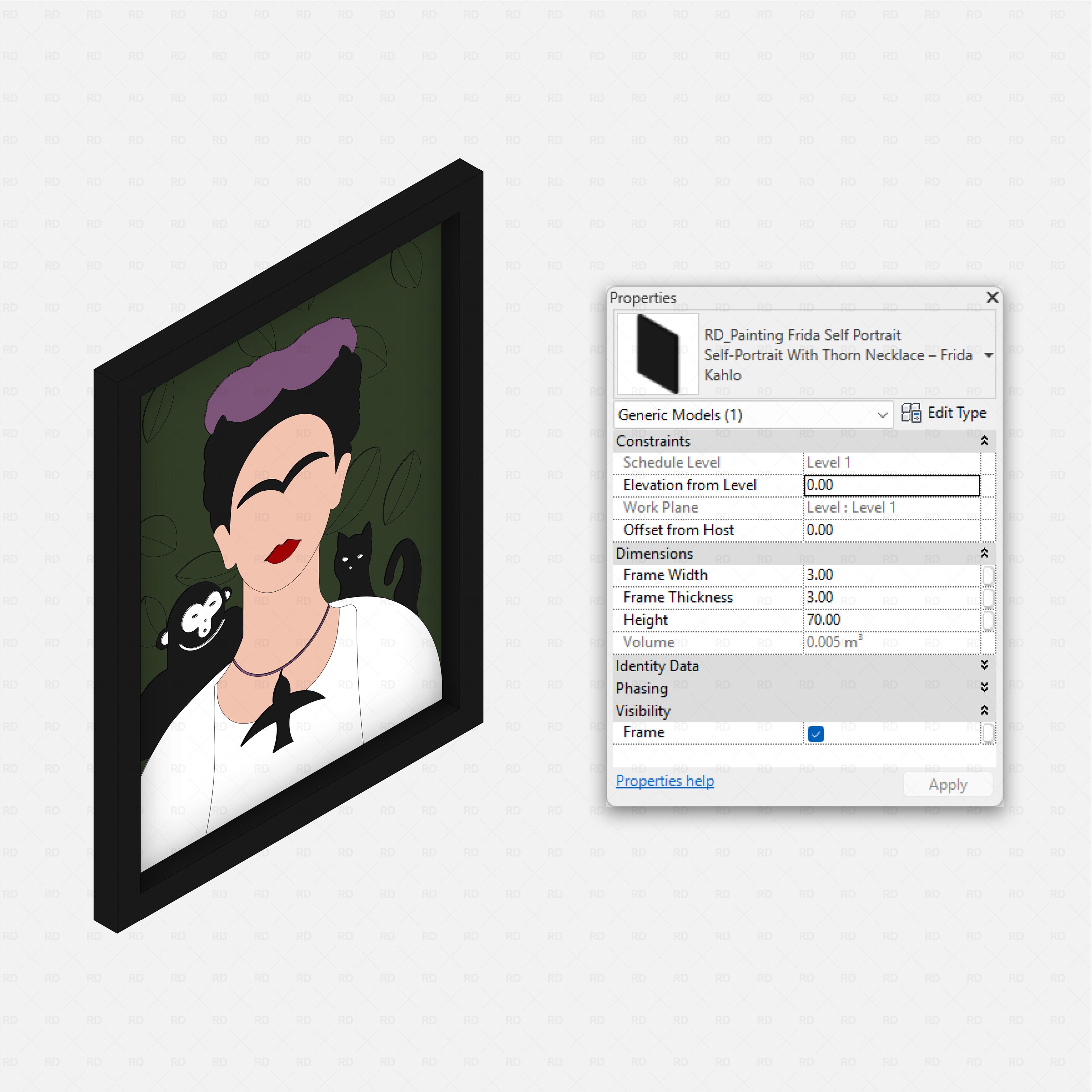Click the Edit Type grid icon

pyautogui.click(x=912, y=413)
